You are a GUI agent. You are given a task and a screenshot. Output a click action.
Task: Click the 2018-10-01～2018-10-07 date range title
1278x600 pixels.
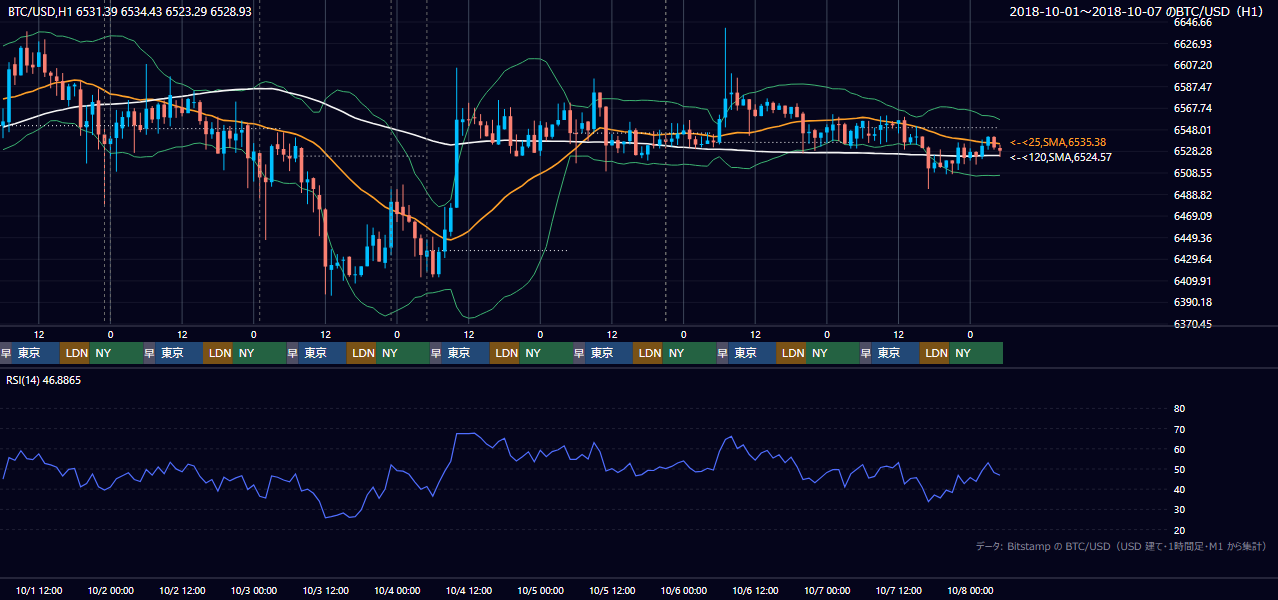point(1137,11)
